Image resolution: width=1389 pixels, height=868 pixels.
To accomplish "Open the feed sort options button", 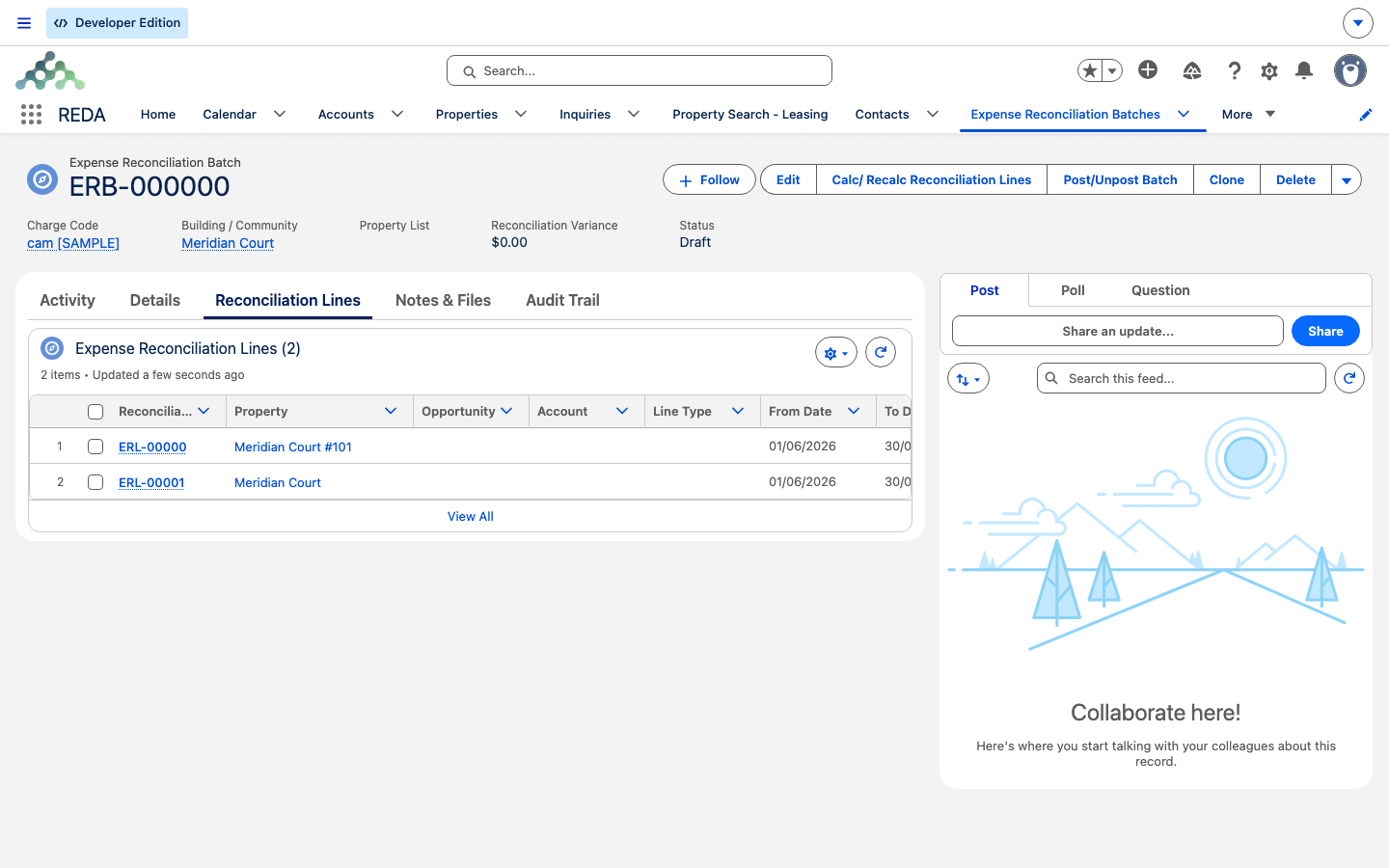I will 968,378.
